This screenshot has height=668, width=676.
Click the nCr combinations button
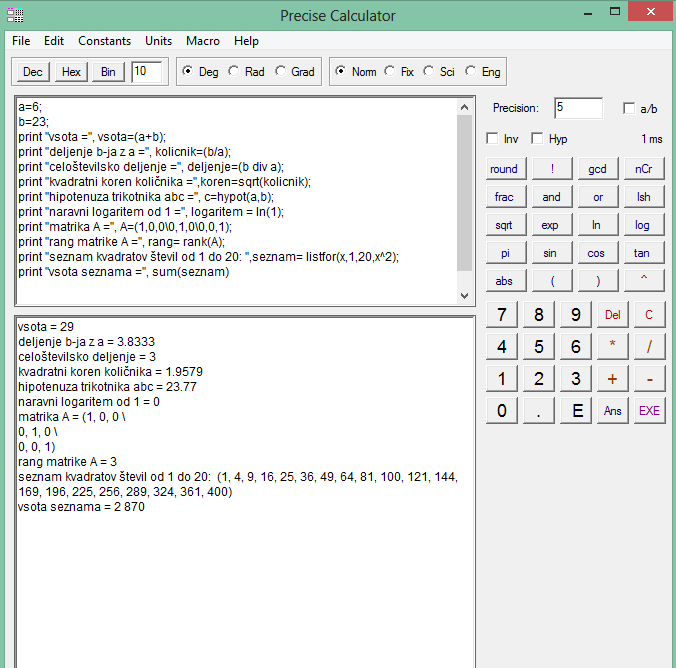tap(642, 169)
